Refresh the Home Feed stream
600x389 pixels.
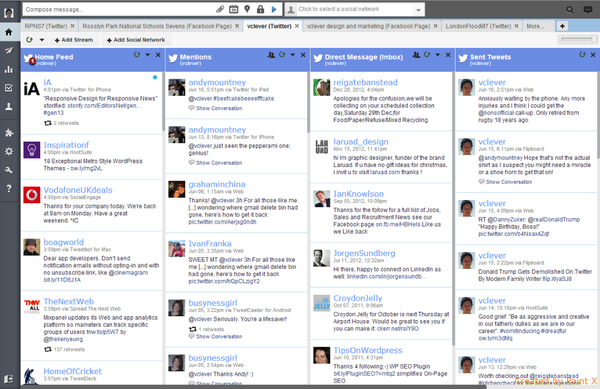coord(137,55)
